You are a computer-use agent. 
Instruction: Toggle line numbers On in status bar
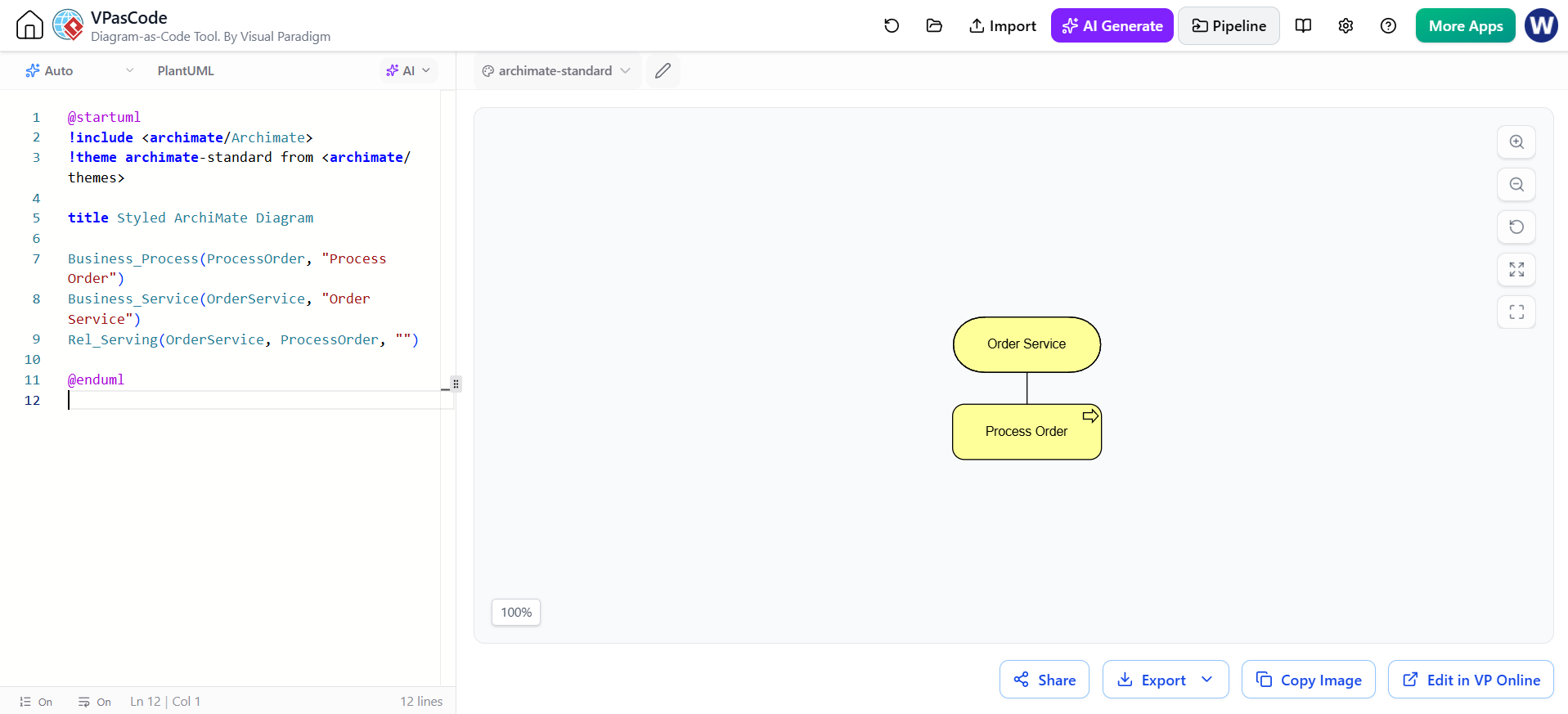pyautogui.click(x=36, y=702)
